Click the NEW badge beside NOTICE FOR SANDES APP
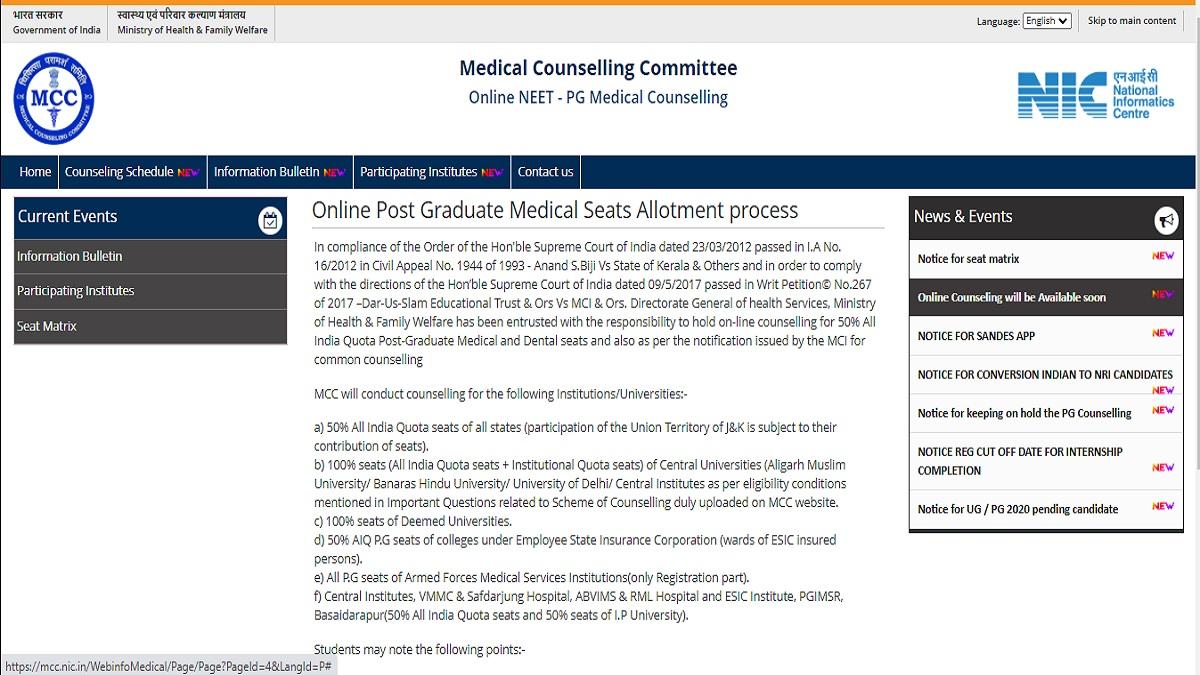 pyautogui.click(x=1163, y=334)
